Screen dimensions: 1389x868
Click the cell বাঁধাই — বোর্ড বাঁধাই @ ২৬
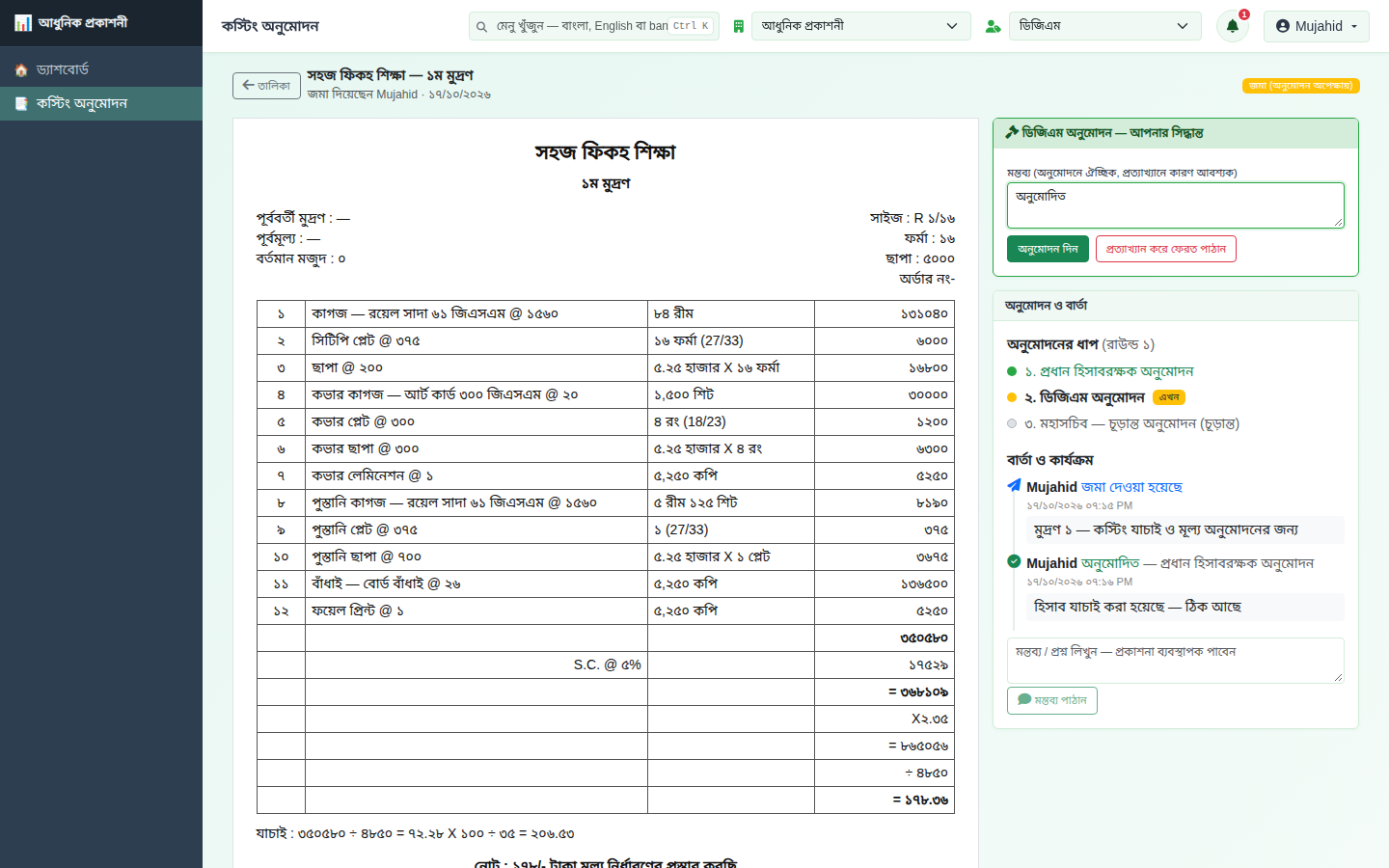point(477,583)
